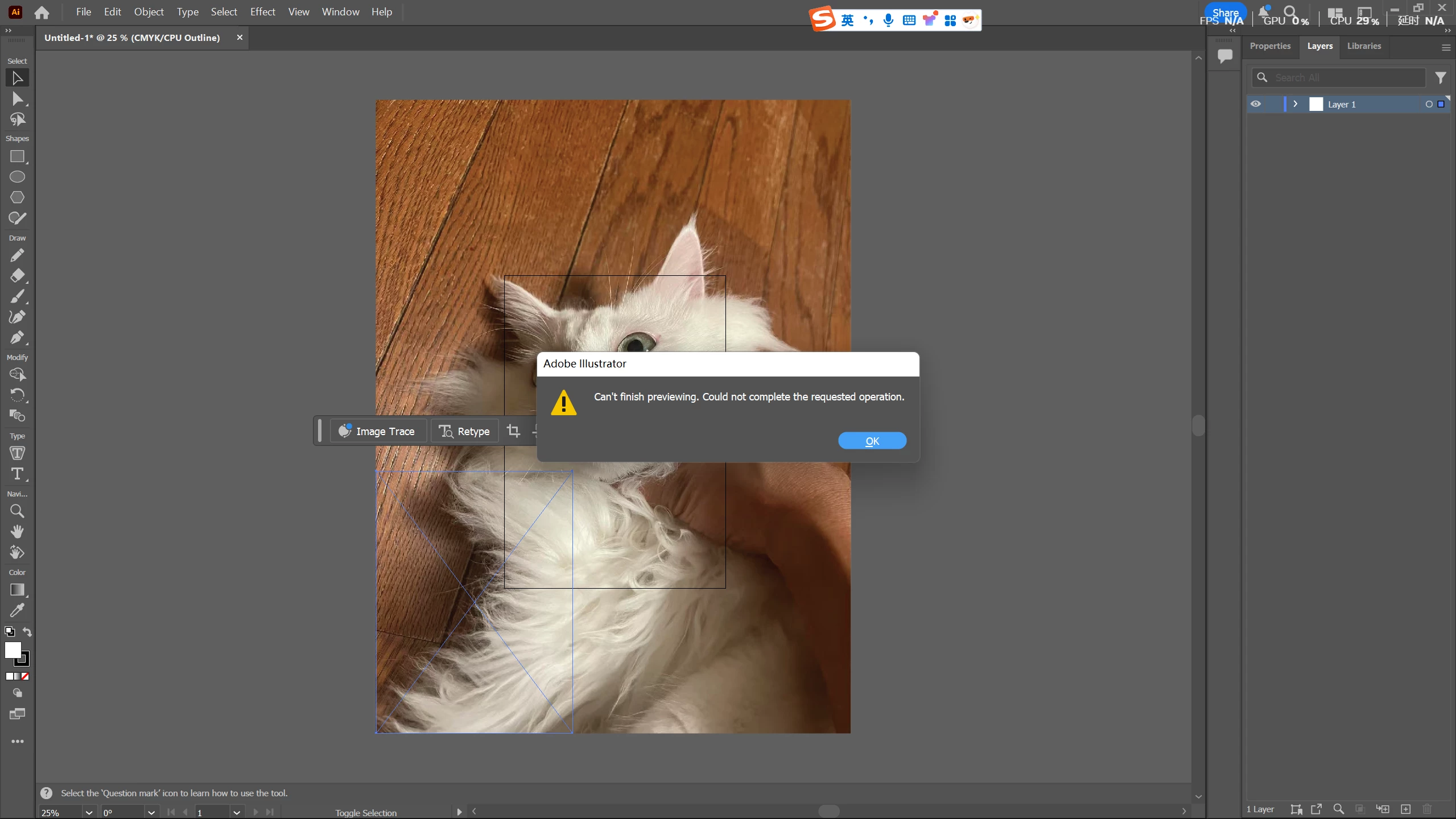Hide Layer 1 visibility eye
1456x819 pixels.
(1256, 104)
